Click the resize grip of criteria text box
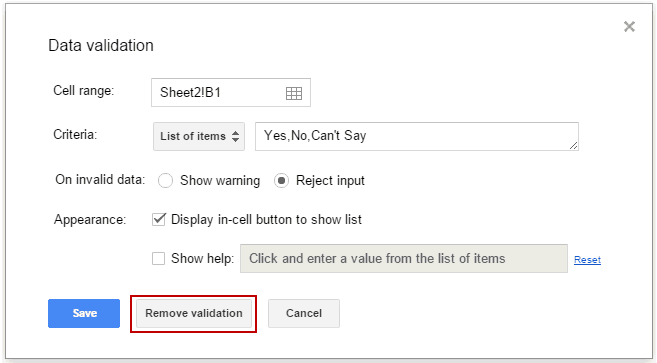The width and height of the screenshot is (657, 363). coord(574,145)
